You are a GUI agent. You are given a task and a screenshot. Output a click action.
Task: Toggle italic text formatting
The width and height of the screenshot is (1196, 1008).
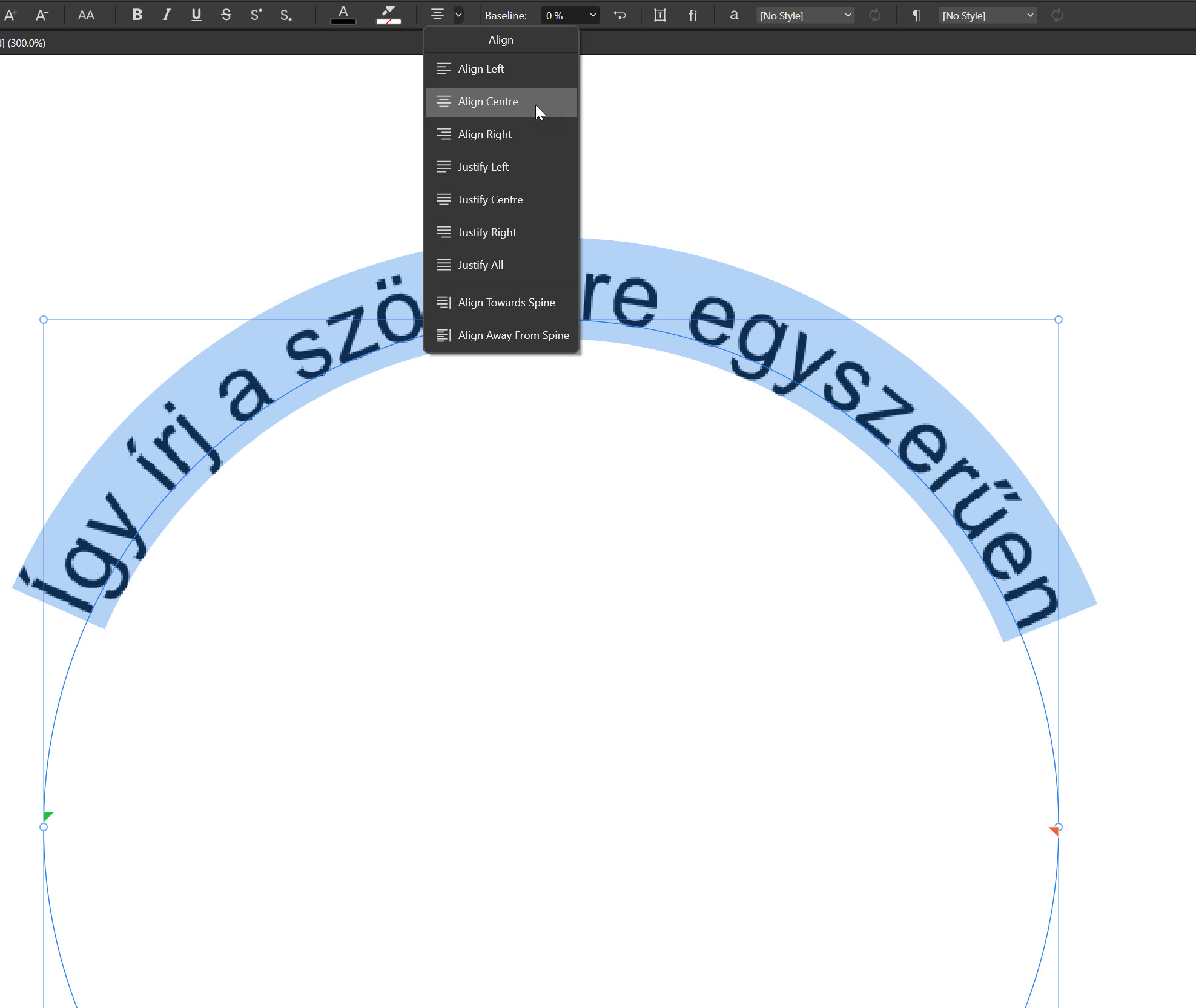tap(167, 15)
